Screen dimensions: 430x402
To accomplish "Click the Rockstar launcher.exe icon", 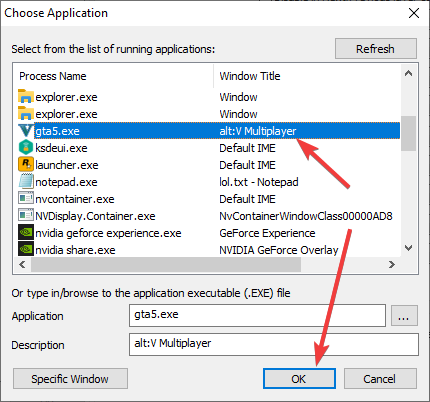I will 26,165.
